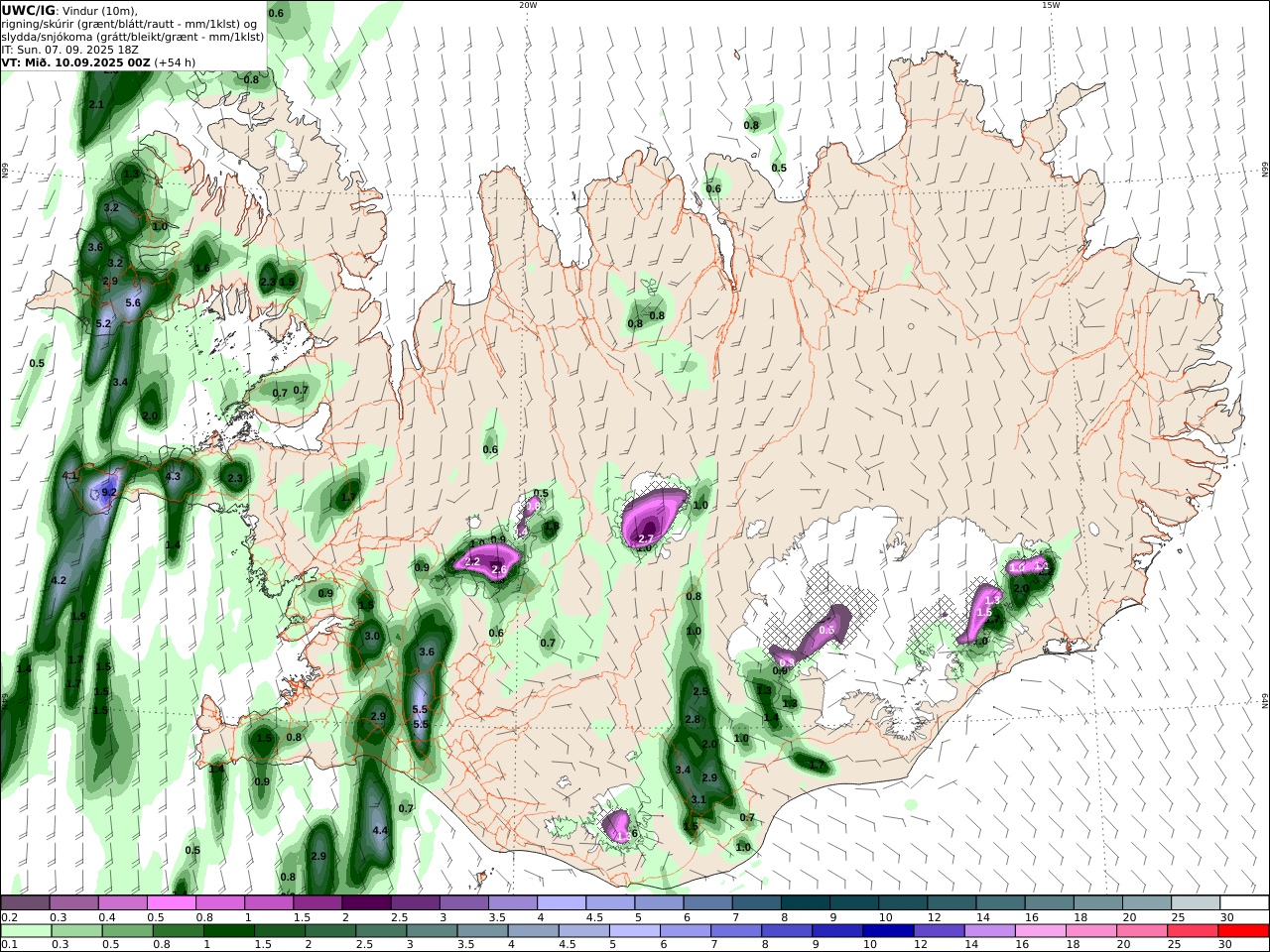1270x952 pixels.
Task: Click the "0.2" label under snow legend
Action: 8,917
